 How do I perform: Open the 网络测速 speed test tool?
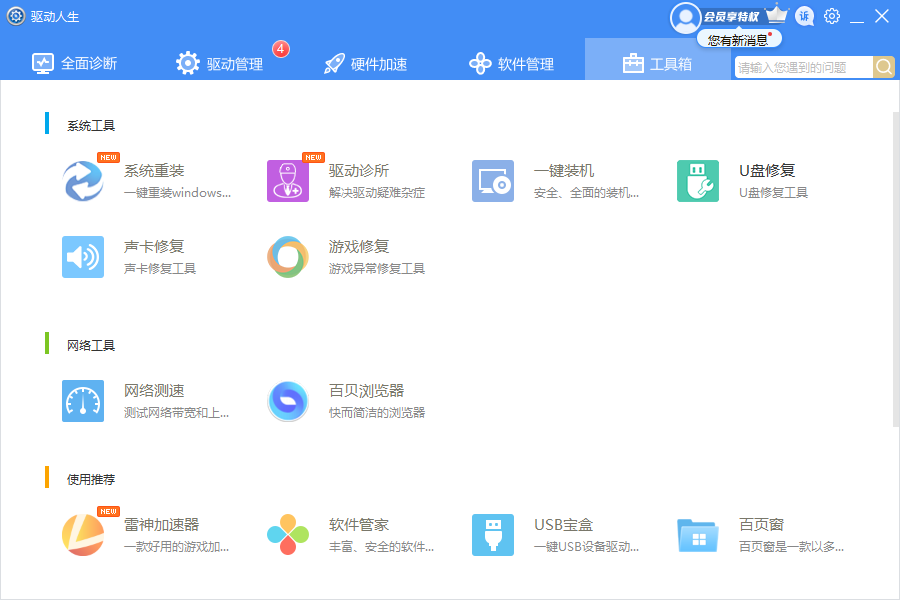tap(83, 401)
